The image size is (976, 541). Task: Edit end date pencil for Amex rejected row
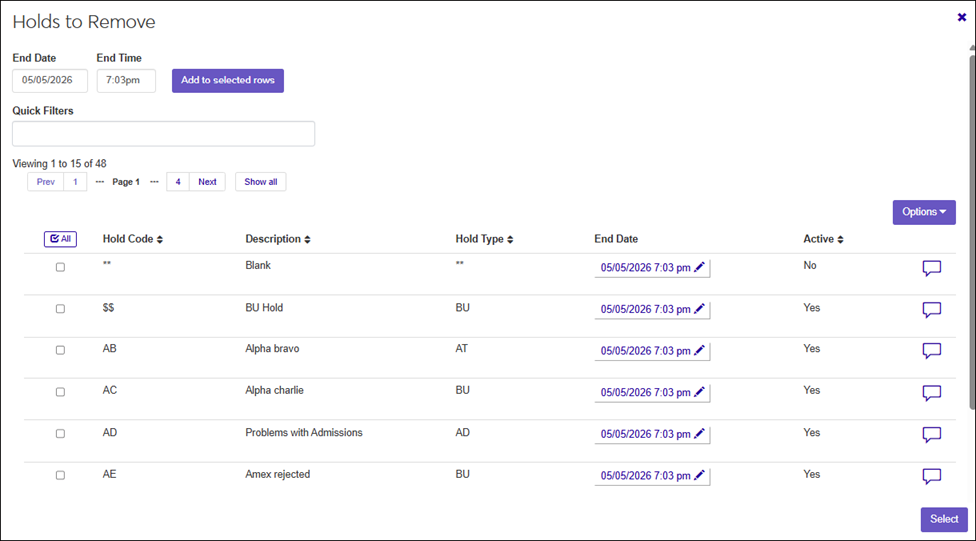pos(700,476)
